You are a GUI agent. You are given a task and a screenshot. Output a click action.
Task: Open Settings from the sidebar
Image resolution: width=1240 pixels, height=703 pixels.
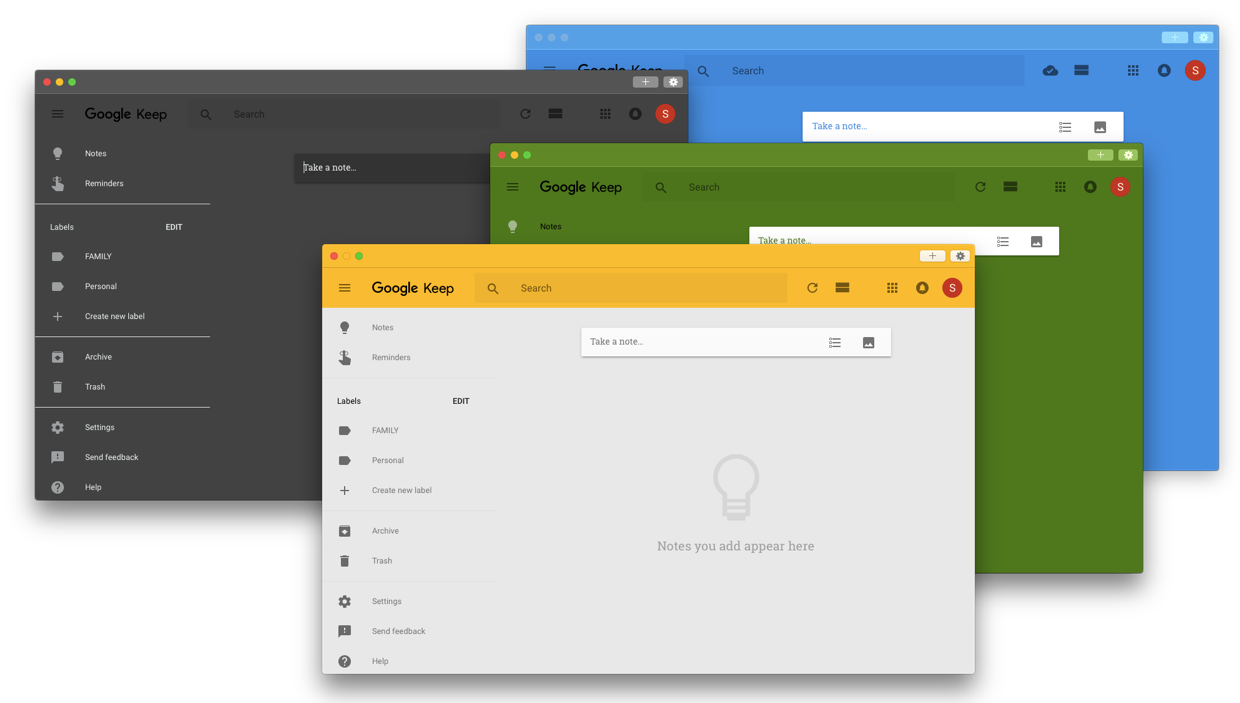[x=386, y=601]
